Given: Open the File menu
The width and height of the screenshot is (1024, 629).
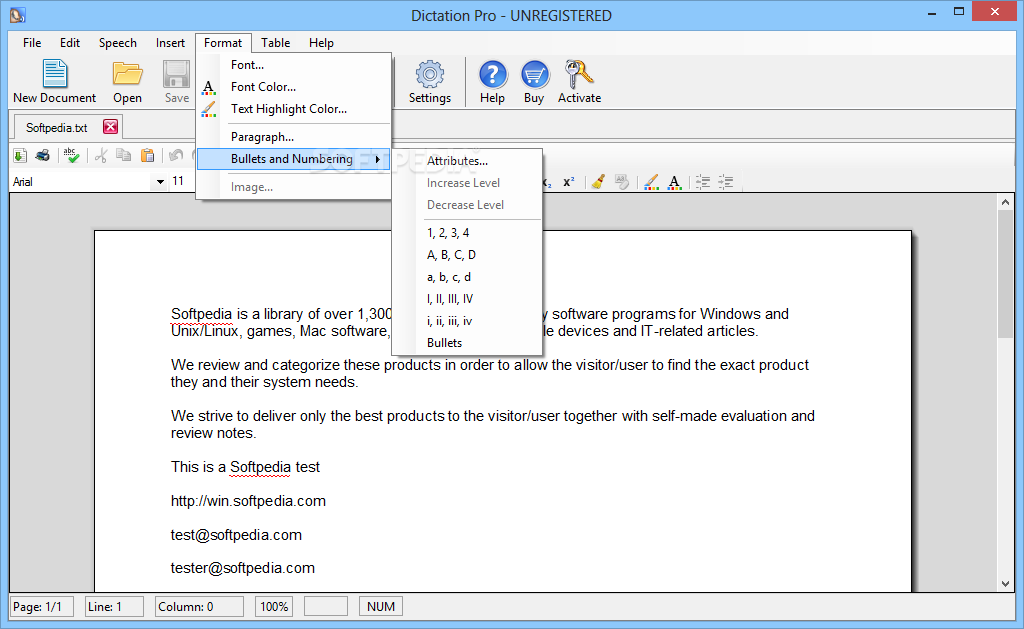Looking at the screenshot, I should pos(32,42).
